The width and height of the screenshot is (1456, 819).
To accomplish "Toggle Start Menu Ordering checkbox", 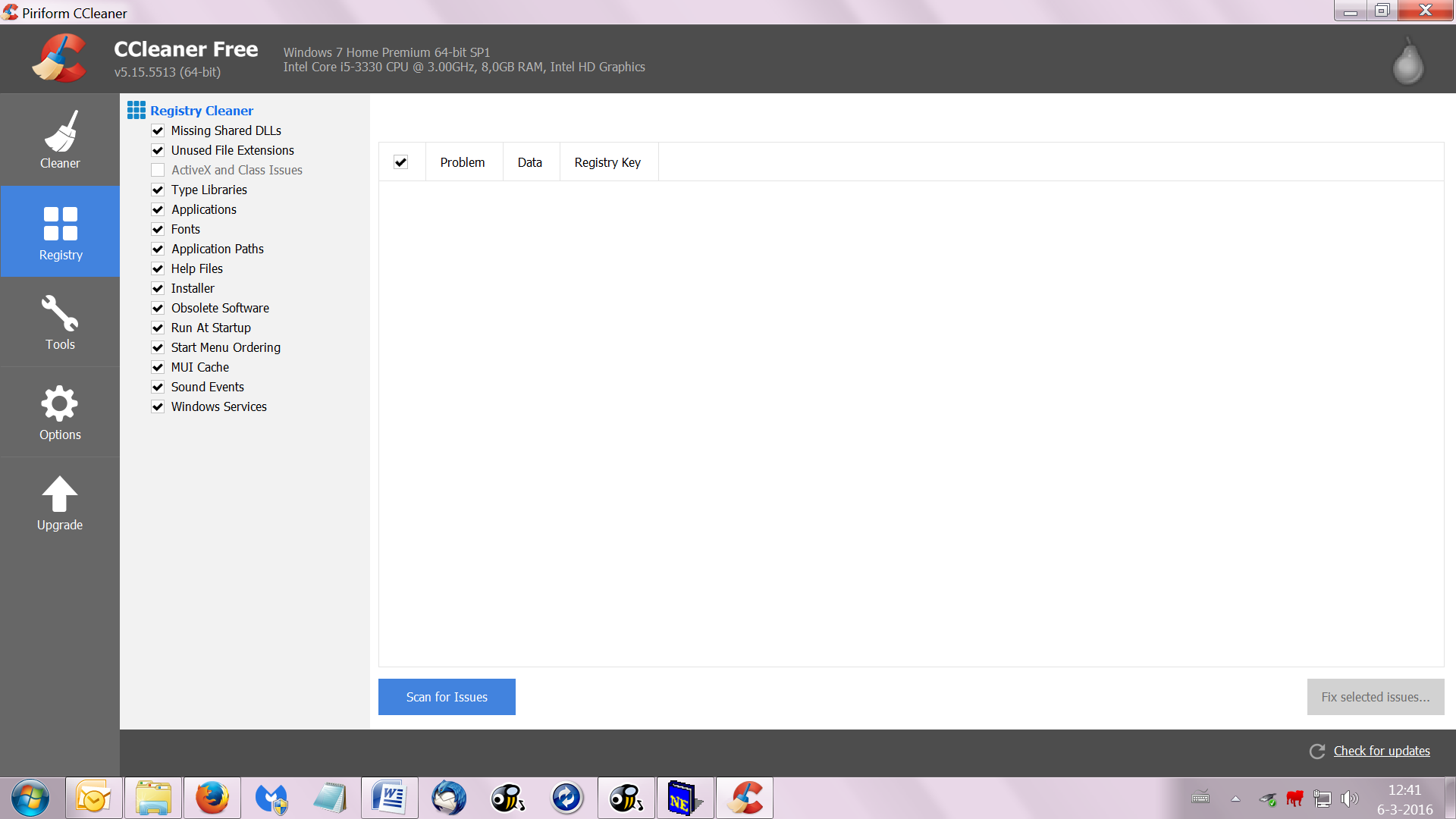I will click(x=158, y=347).
